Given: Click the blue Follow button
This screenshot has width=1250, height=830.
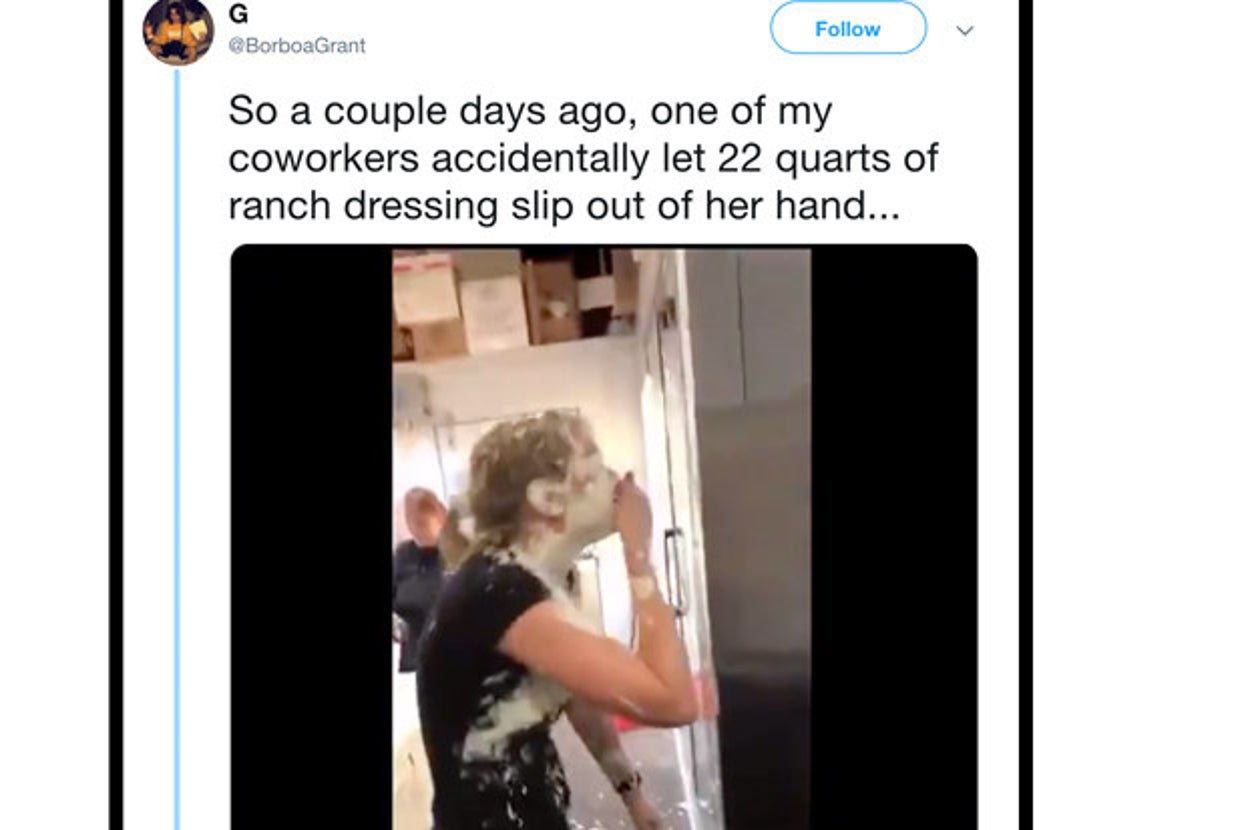Looking at the screenshot, I should (x=848, y=29).
